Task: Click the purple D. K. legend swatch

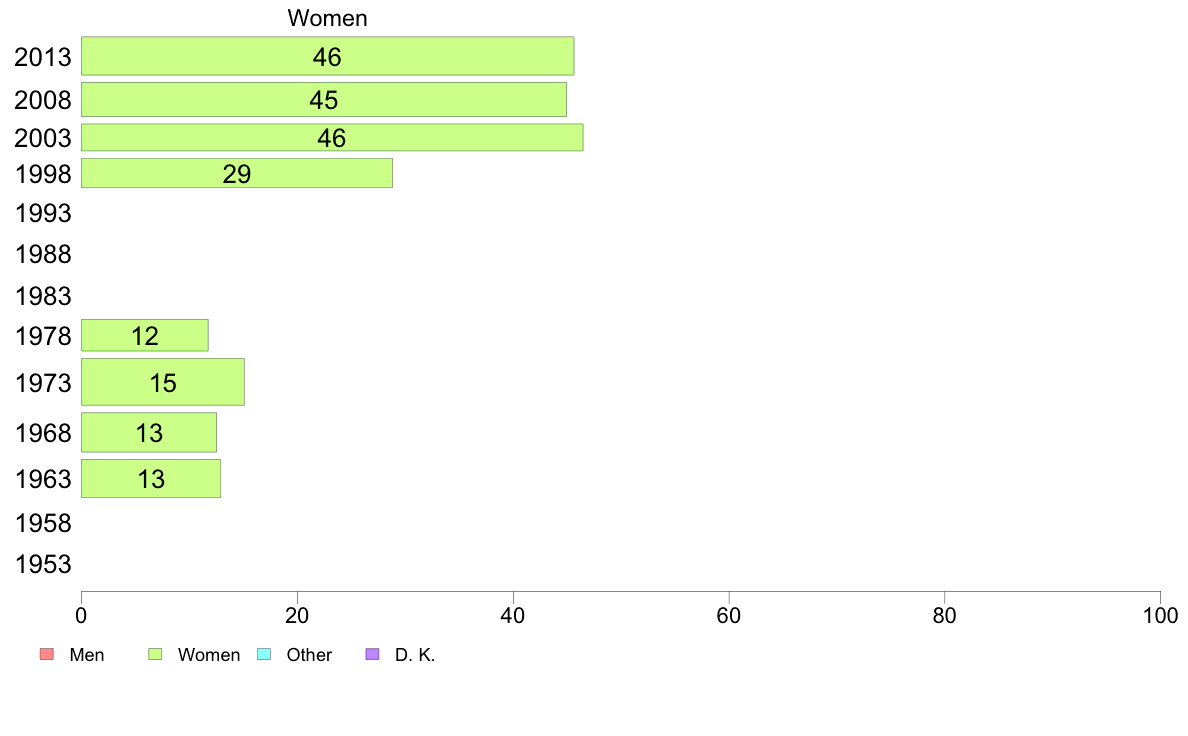Action: coord(372,654)
